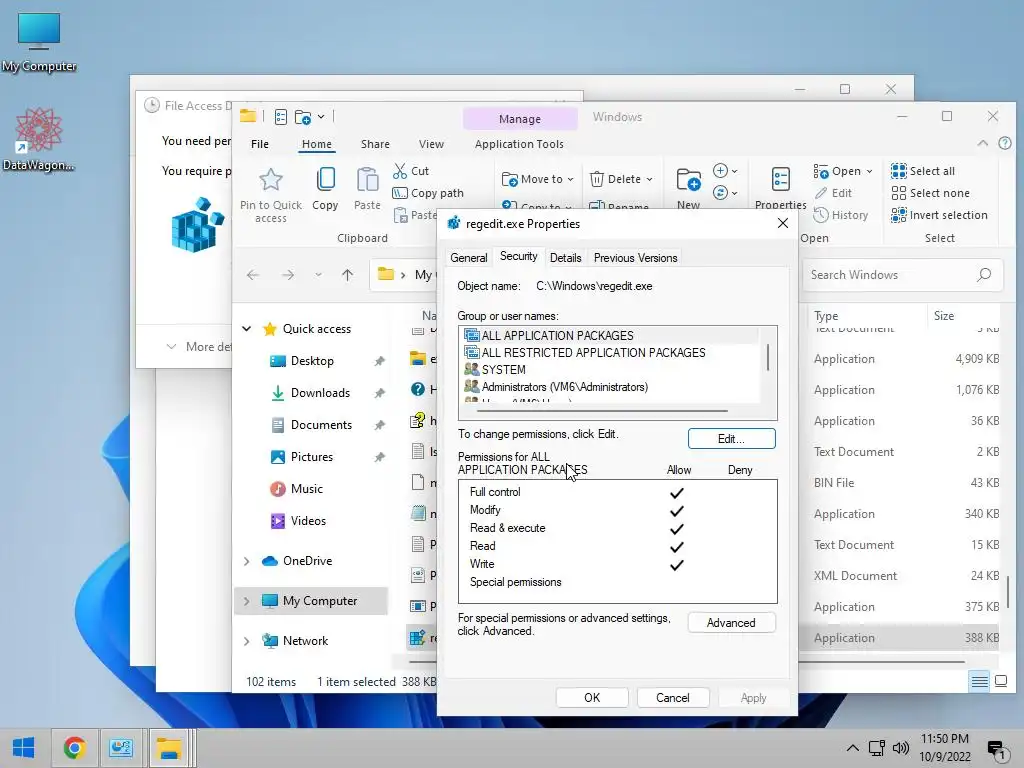
Task: Open the File menu tab
Action: tap(260, 144)
